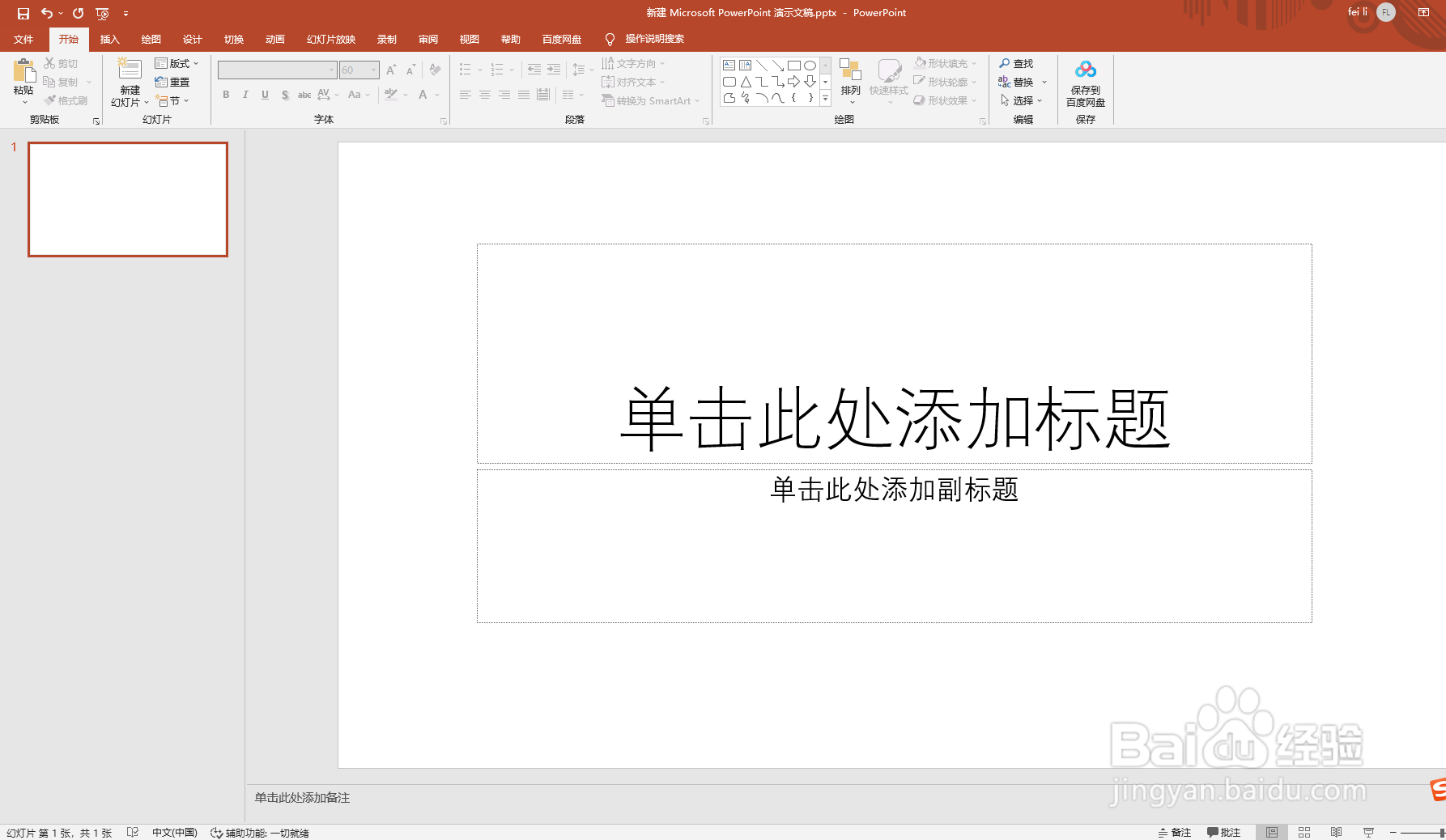The image size is (1446, 840).
Task: Click spell check icon in status bar
Action: click(x=133, y=833)
